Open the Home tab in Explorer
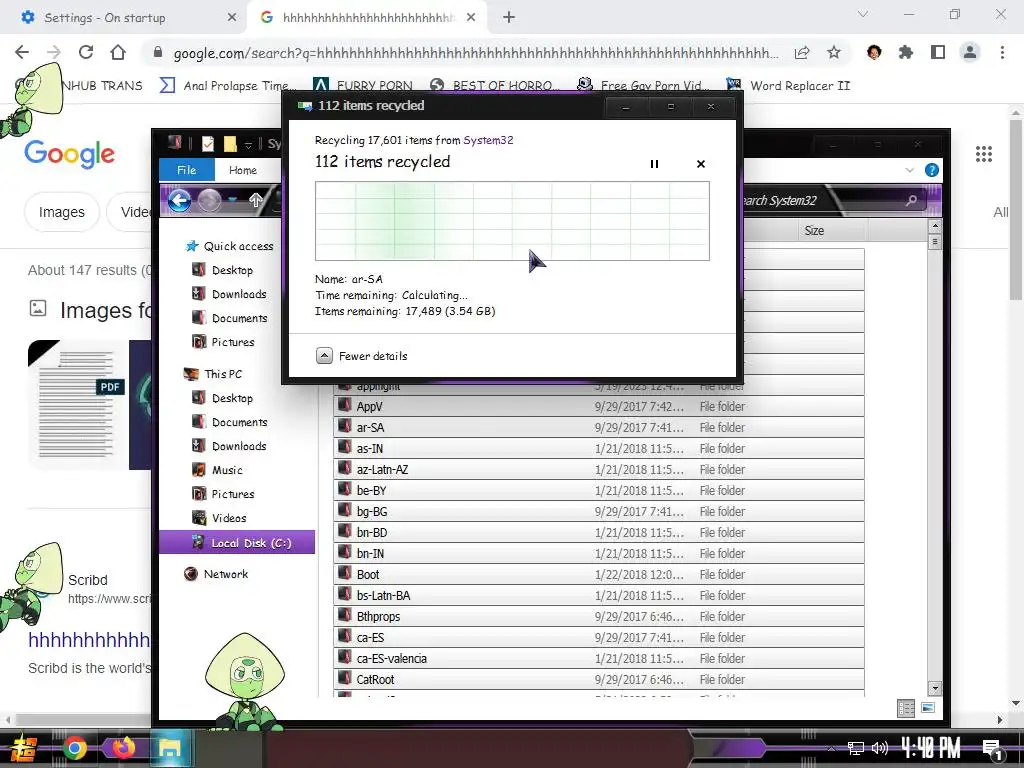 [x=242, y=170]
